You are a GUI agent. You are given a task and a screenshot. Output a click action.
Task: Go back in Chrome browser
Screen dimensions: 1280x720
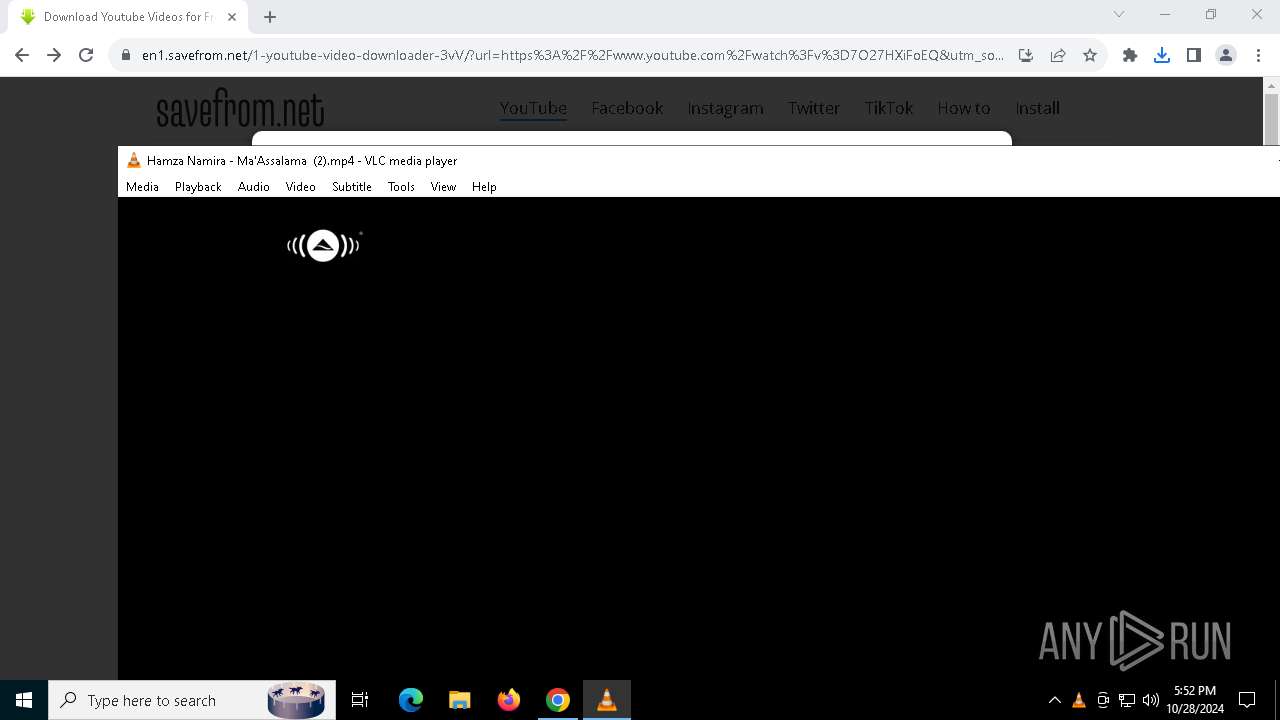22,55
